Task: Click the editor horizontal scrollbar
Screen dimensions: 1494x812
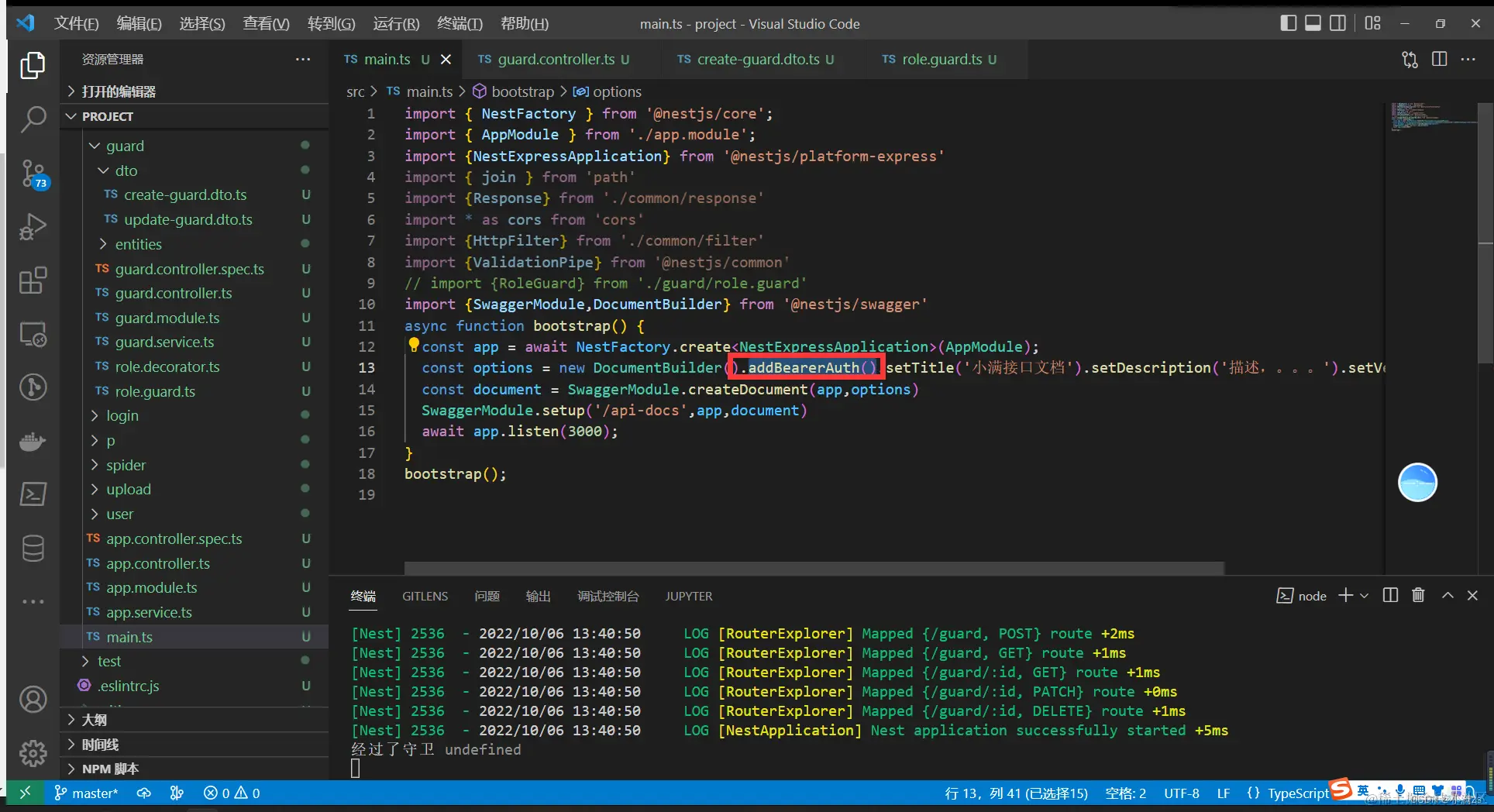Action: [x=814, y=568]
